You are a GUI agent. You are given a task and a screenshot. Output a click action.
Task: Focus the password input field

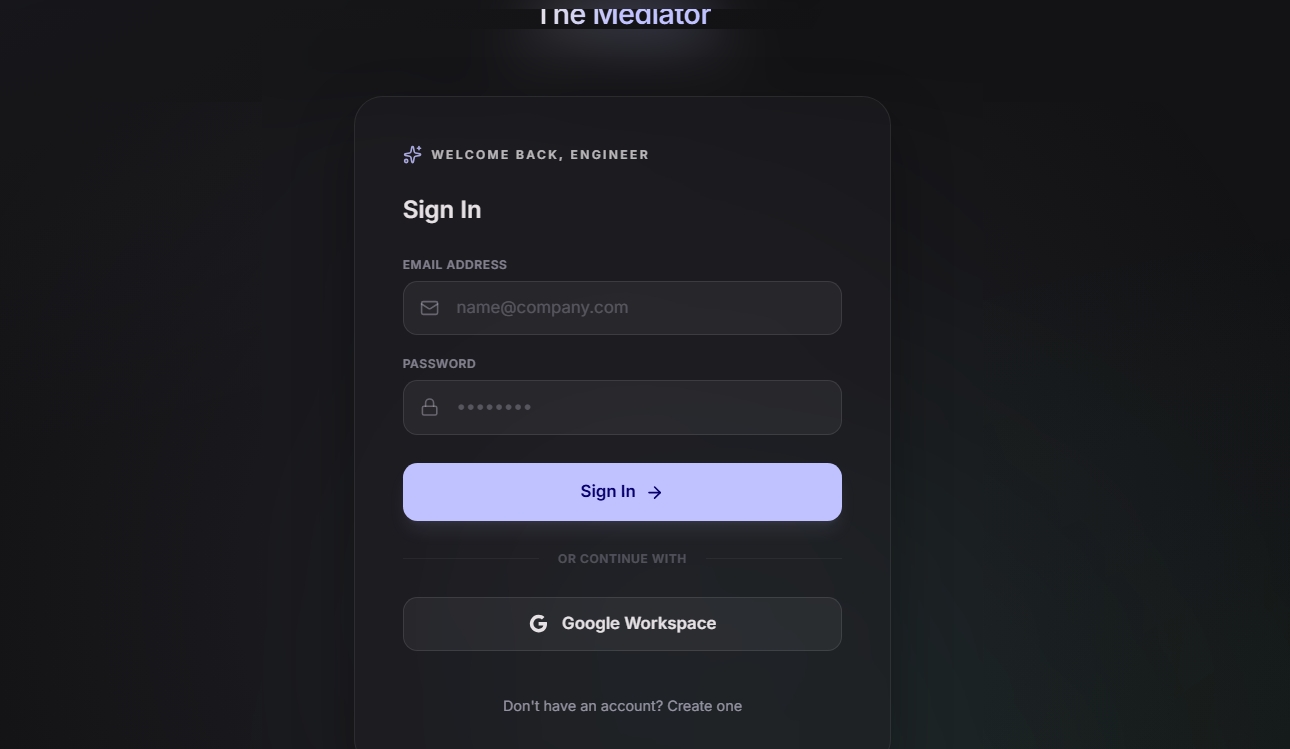pos(622,407)
